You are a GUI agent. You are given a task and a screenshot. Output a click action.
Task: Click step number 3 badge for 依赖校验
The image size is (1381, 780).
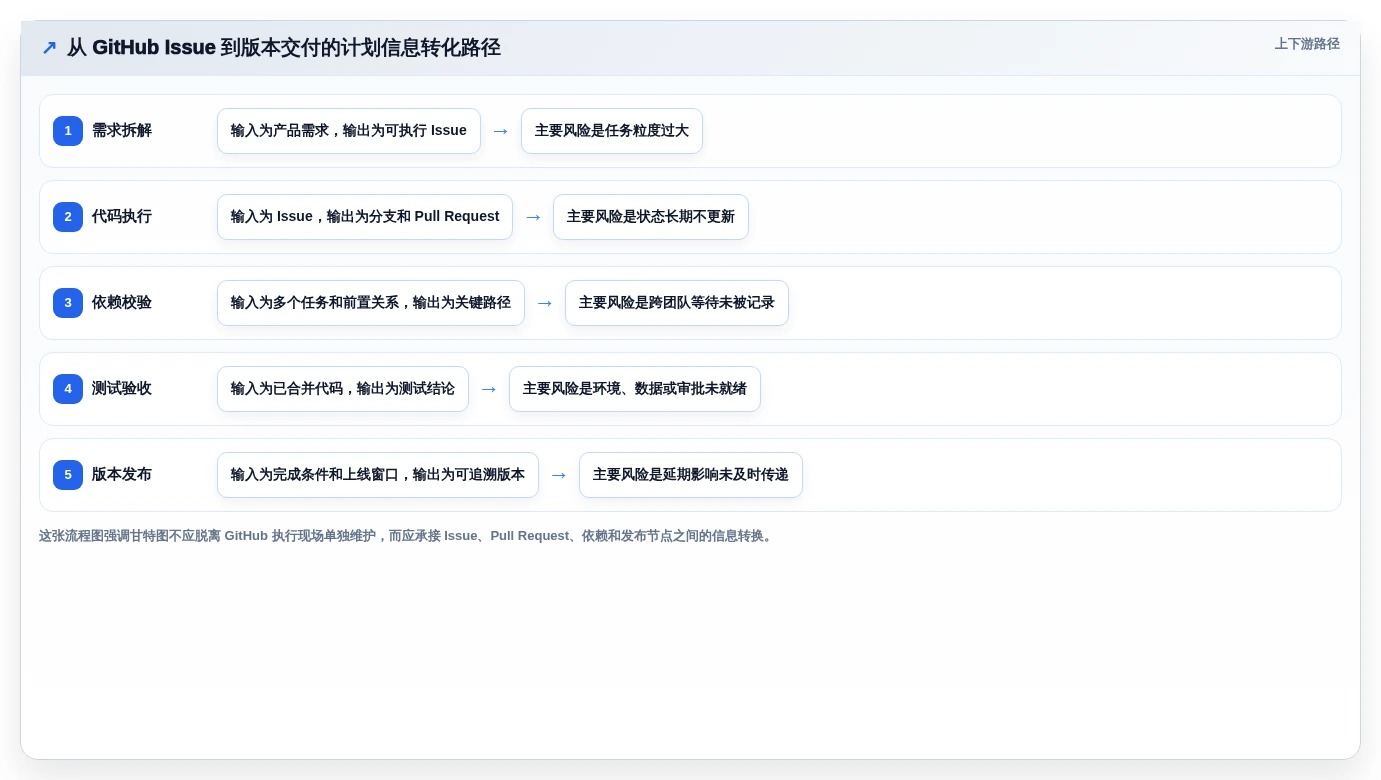pyautogui.click(x=68, y=303)
